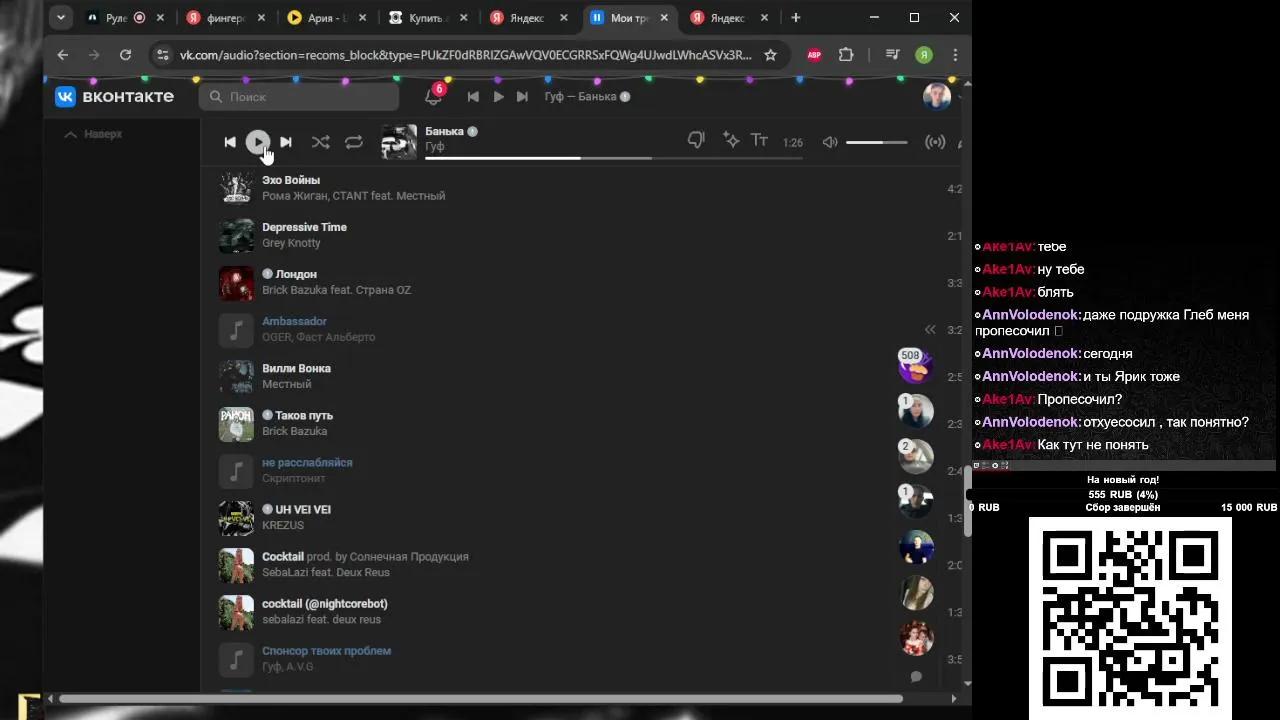The width and height of the screenshot is (1280, 720).
Task: Open artist Brick Bazuka feat. Страна OZ
Action: pyautogui.click(x=336, y=290)
